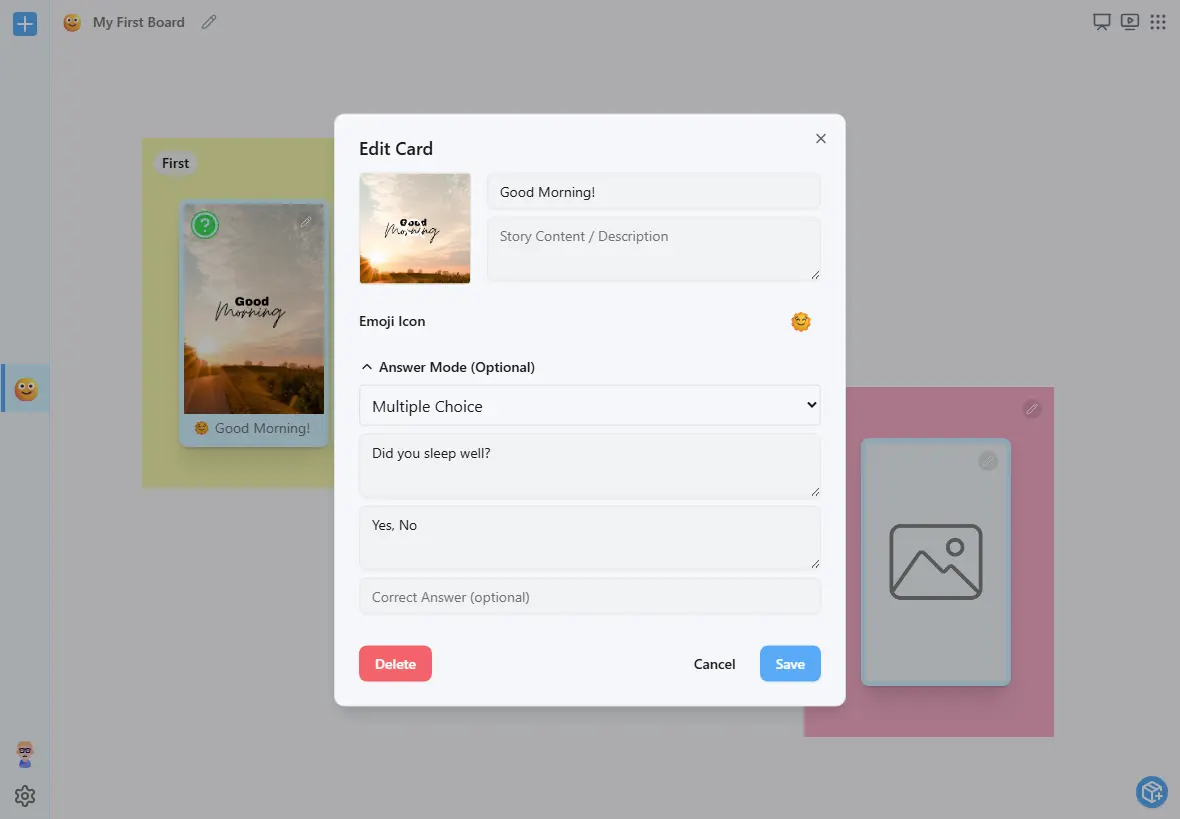Click edit pencil on Good Morning card

[306, 222]
